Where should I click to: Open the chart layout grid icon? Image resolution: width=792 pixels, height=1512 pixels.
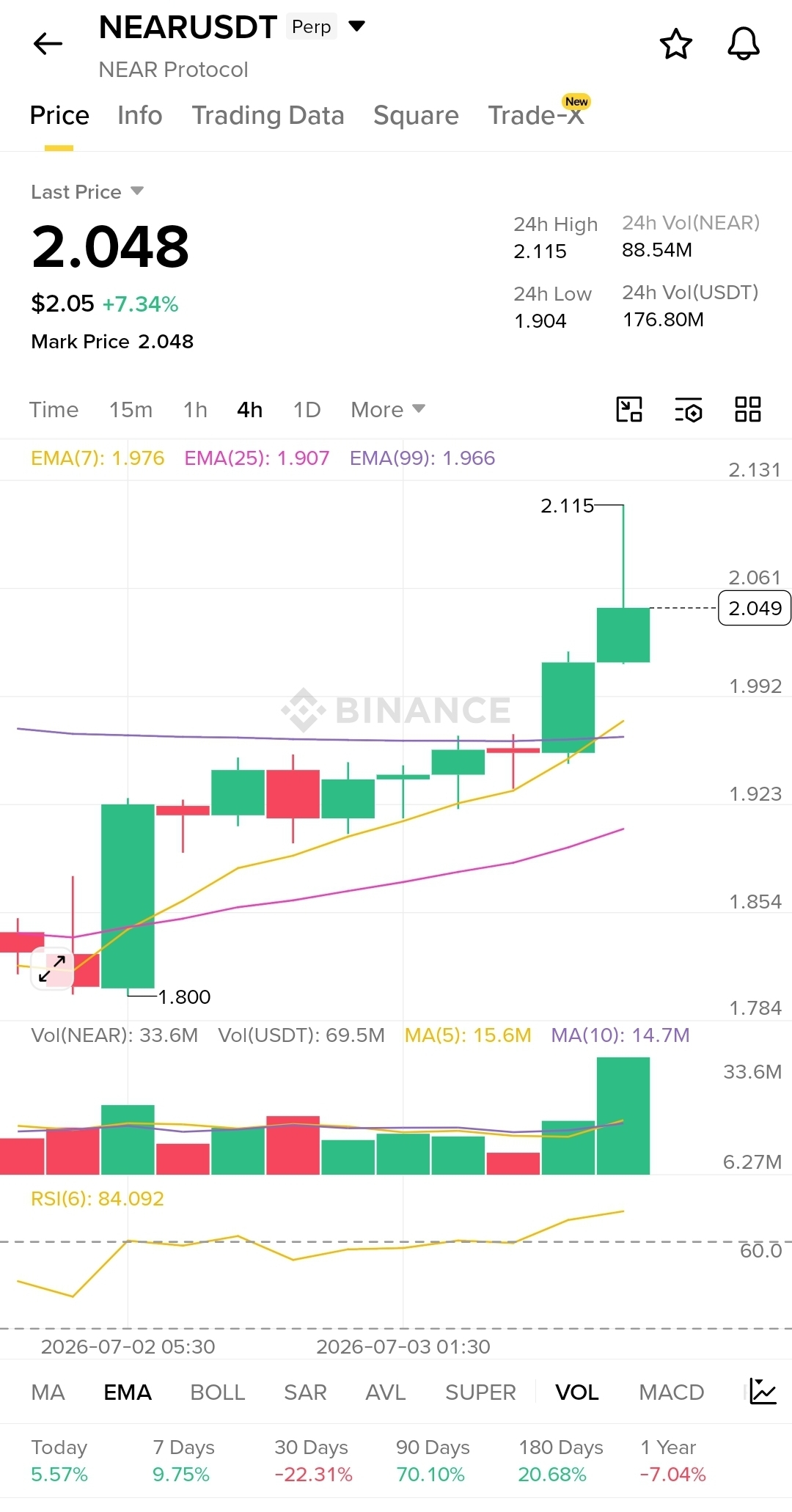pyautogui.click(x=748, y=409)
